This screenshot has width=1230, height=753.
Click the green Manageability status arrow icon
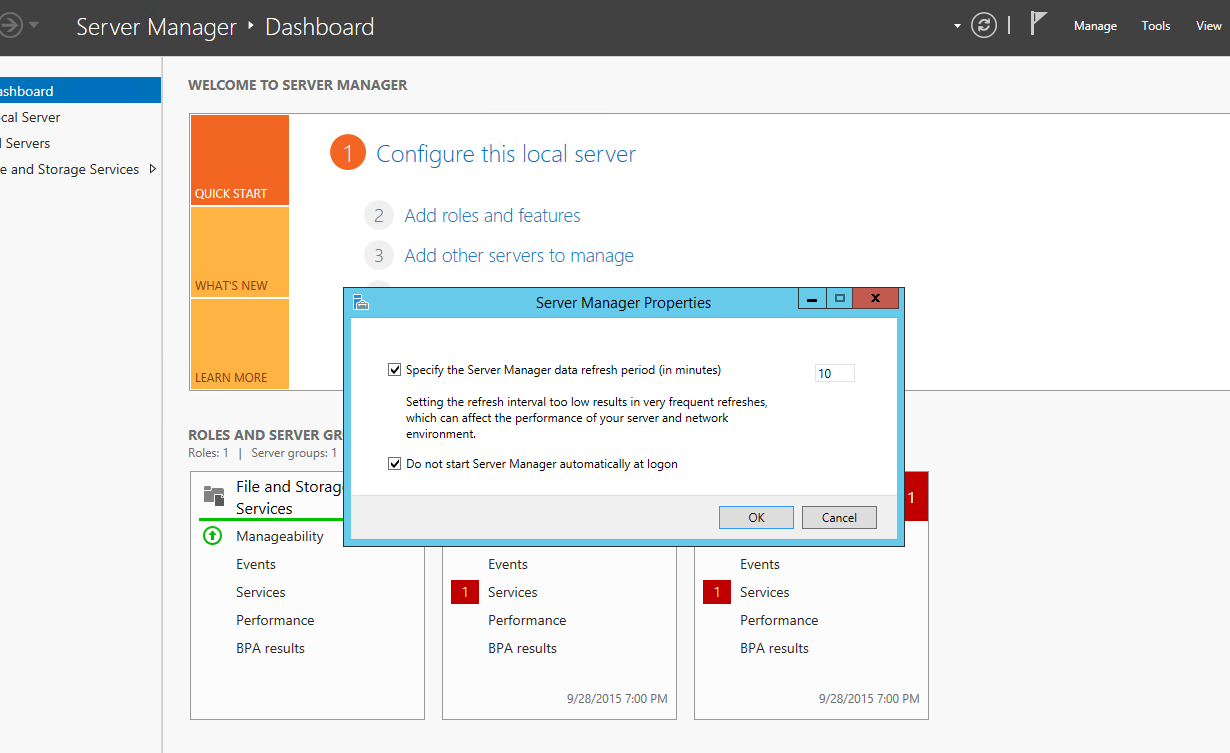click(211, 535)
